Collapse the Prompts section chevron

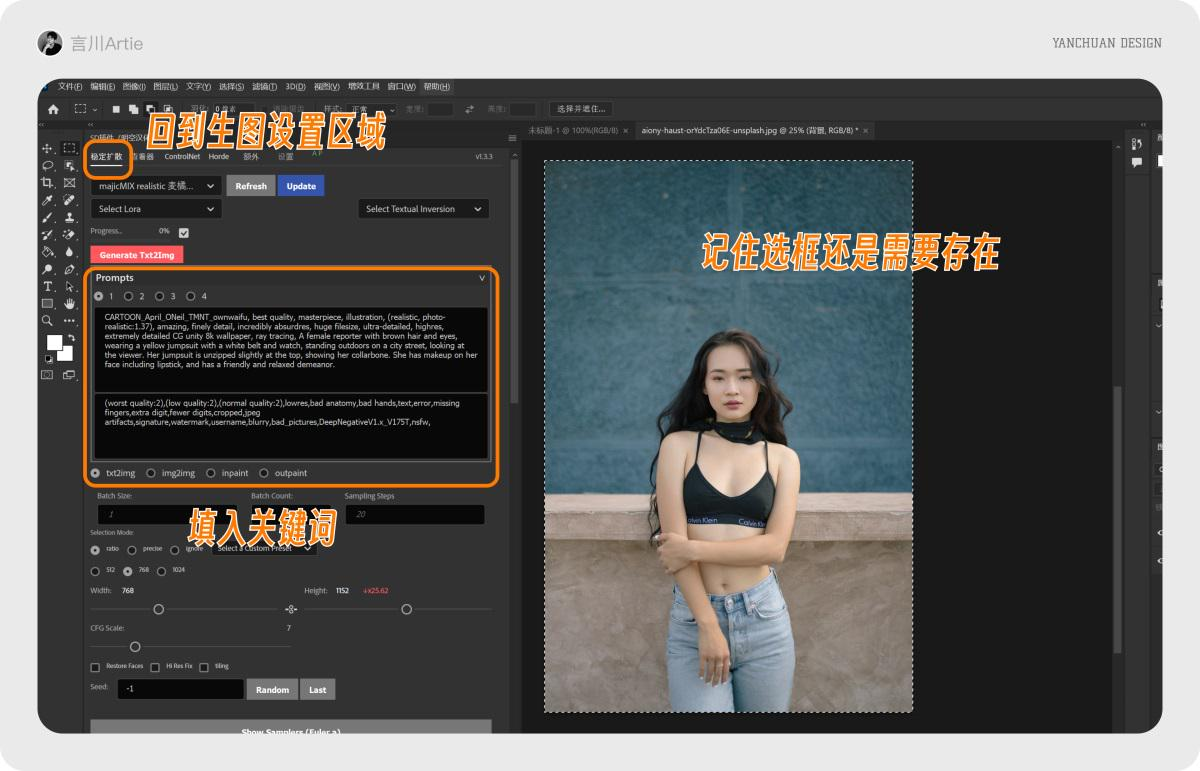[x=482, y=278]
